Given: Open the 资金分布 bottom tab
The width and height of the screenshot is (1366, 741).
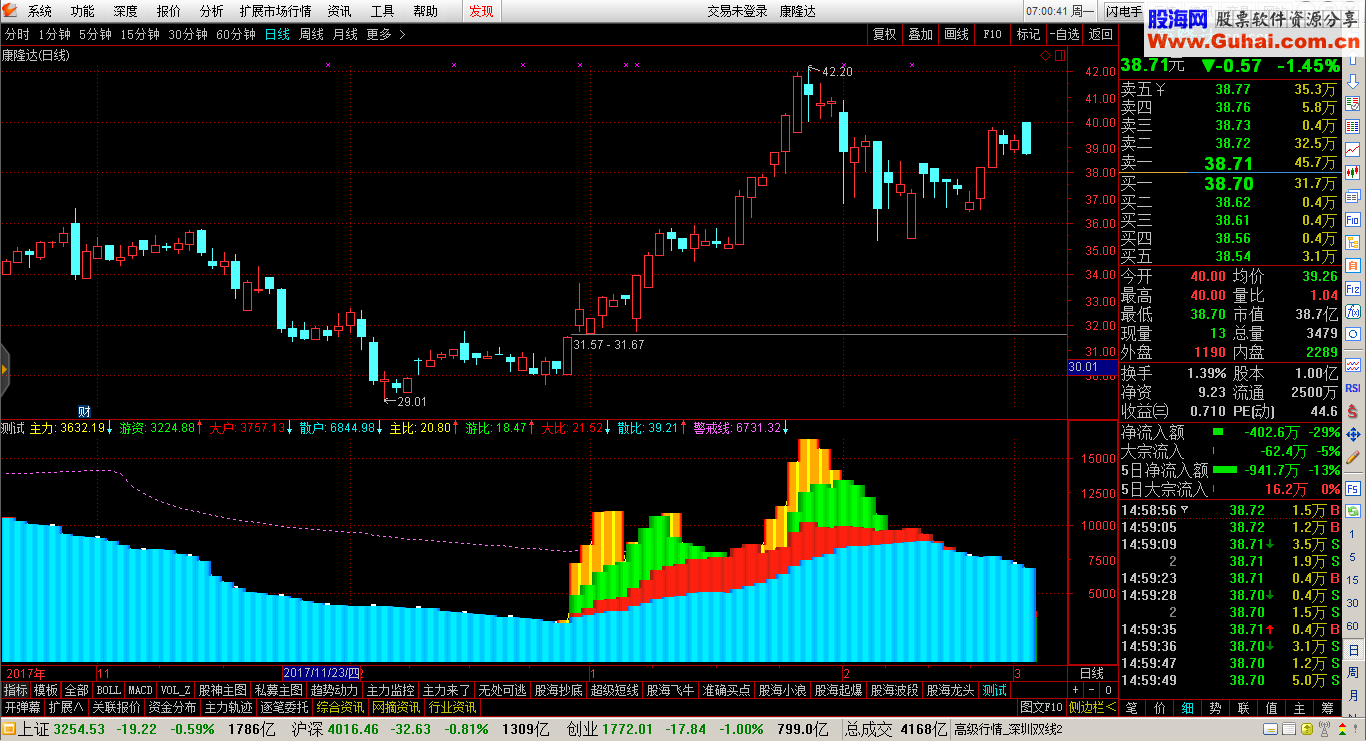Looking at the screenshot, I should coord(172,707).
